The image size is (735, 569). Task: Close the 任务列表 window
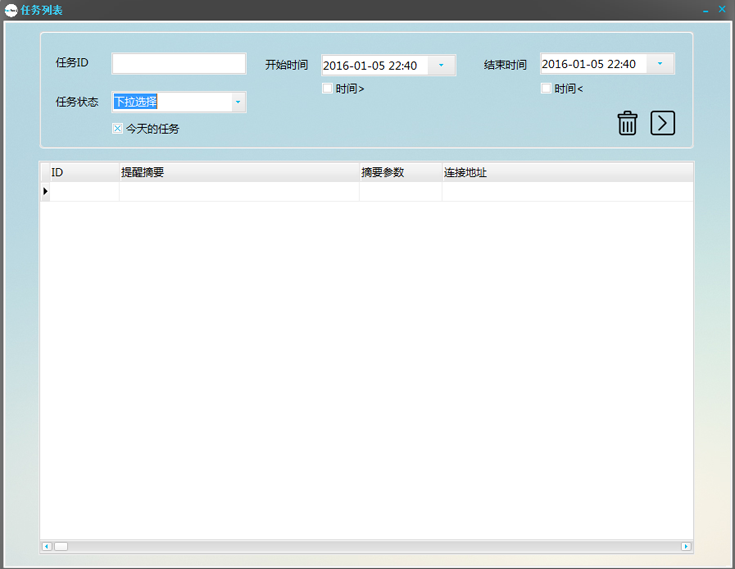(x=722, y=9)
